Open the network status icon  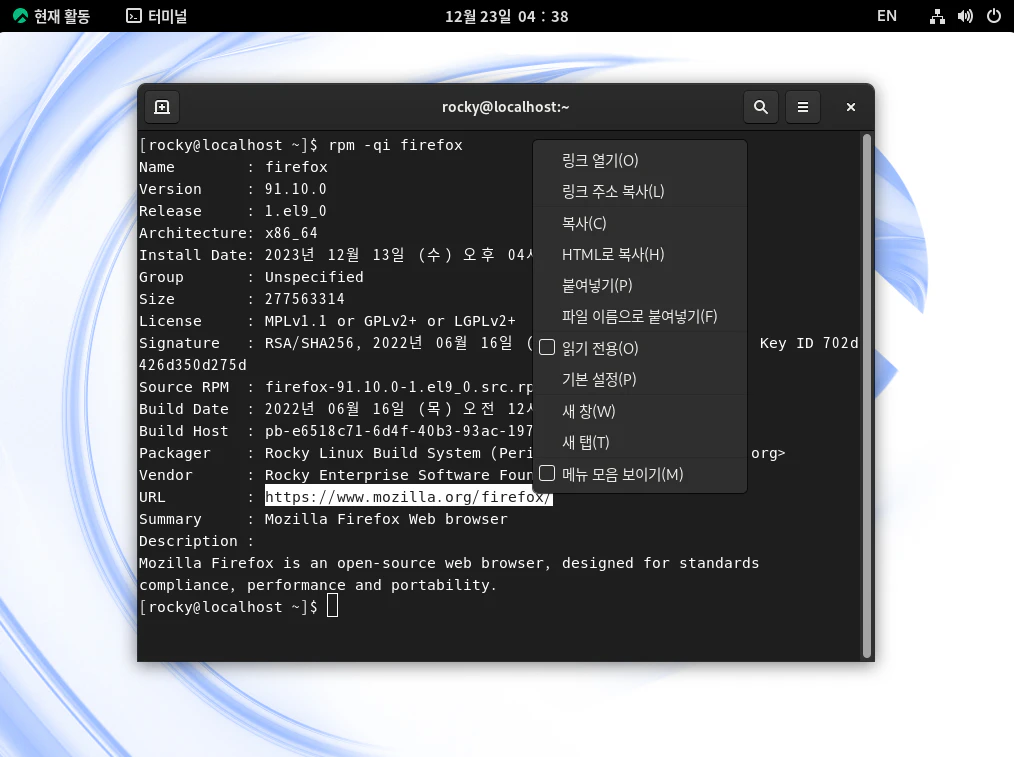[x=937, y=17]
